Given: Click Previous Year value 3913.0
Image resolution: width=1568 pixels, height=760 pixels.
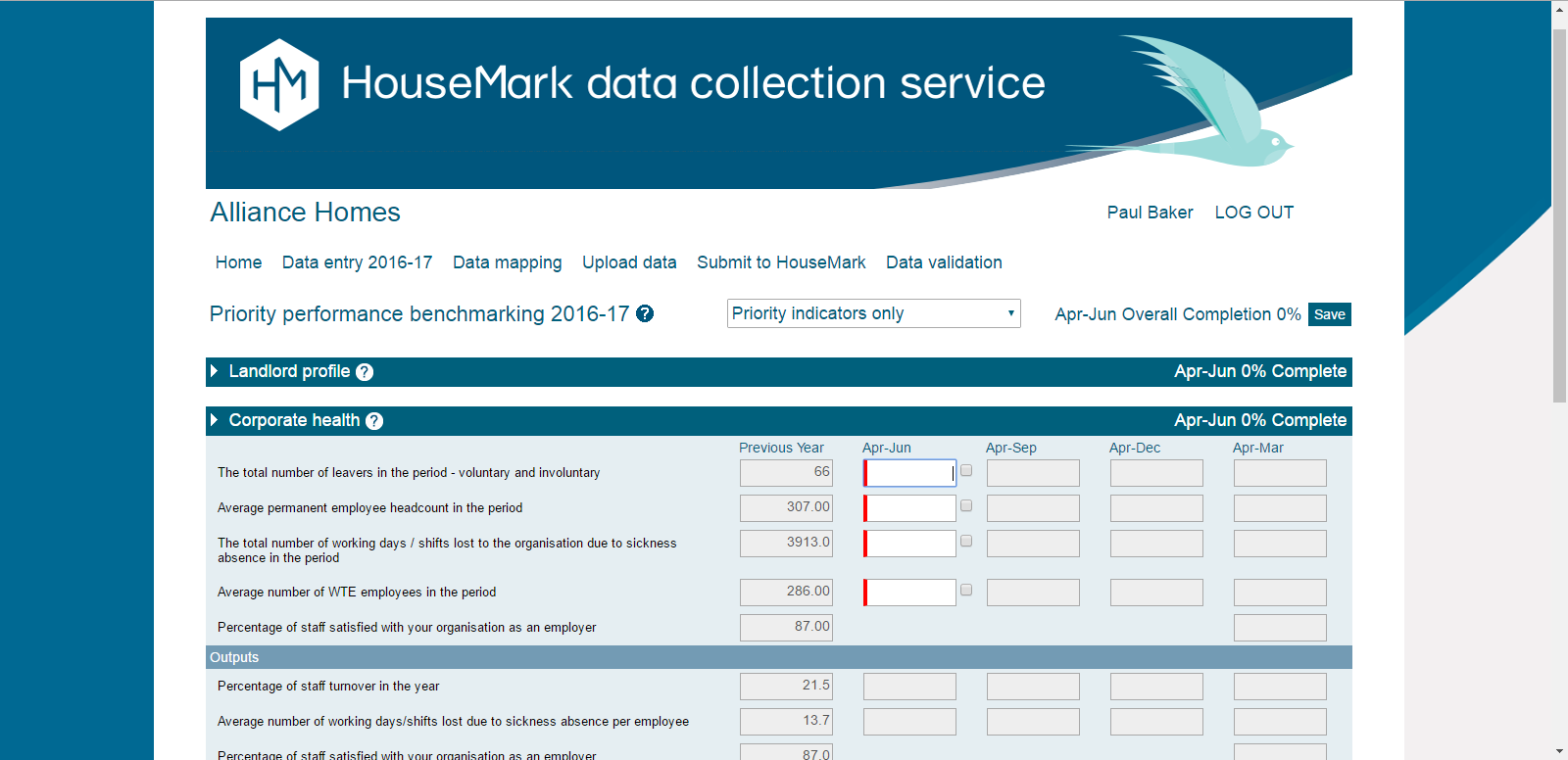Looking at the screenshot, I should pos(786,544).
